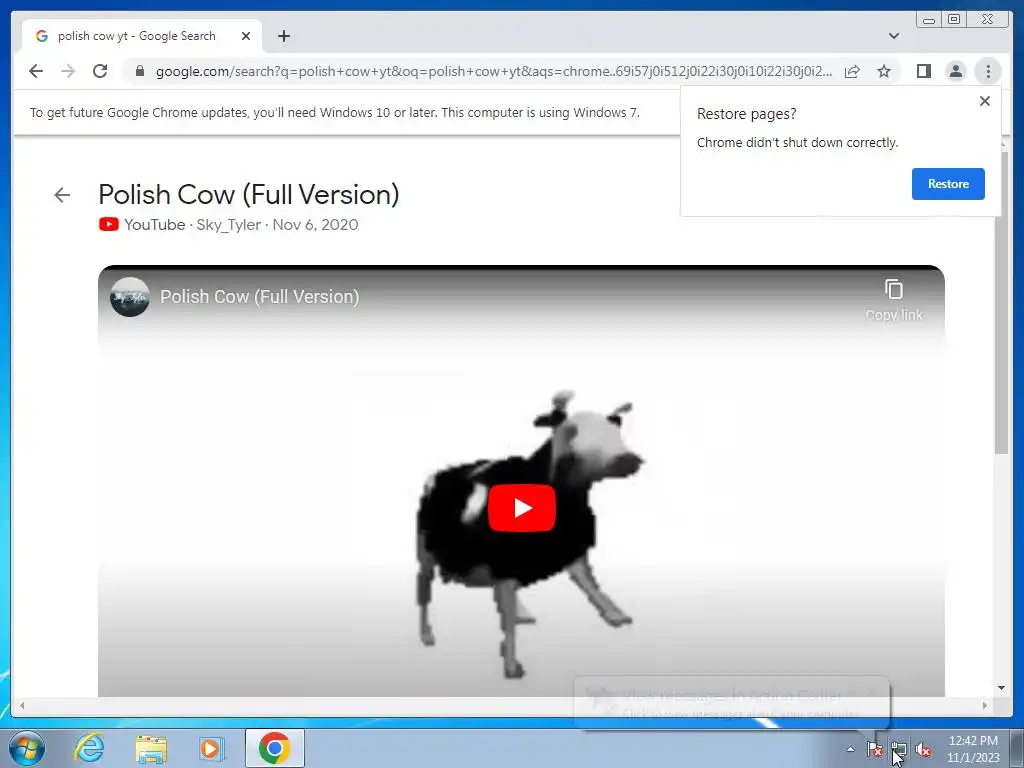Viewport: 1024px width, 768px height.
Task: Click the Nov 6, 2020 date text
Action: (315, 225)
